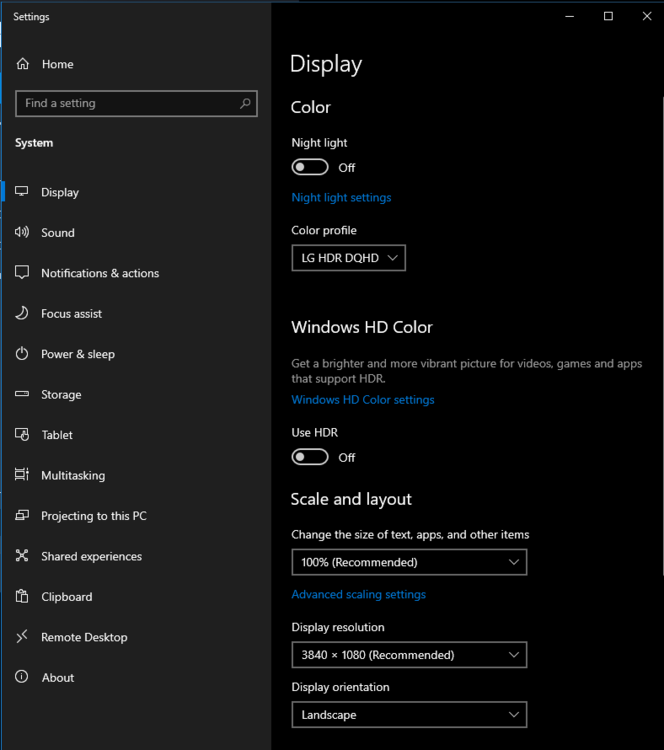Image resolution: width=664 pixels, height=750 pixels.
Task: Expand the Display orientation dropdown
Action: pos(408,715)
